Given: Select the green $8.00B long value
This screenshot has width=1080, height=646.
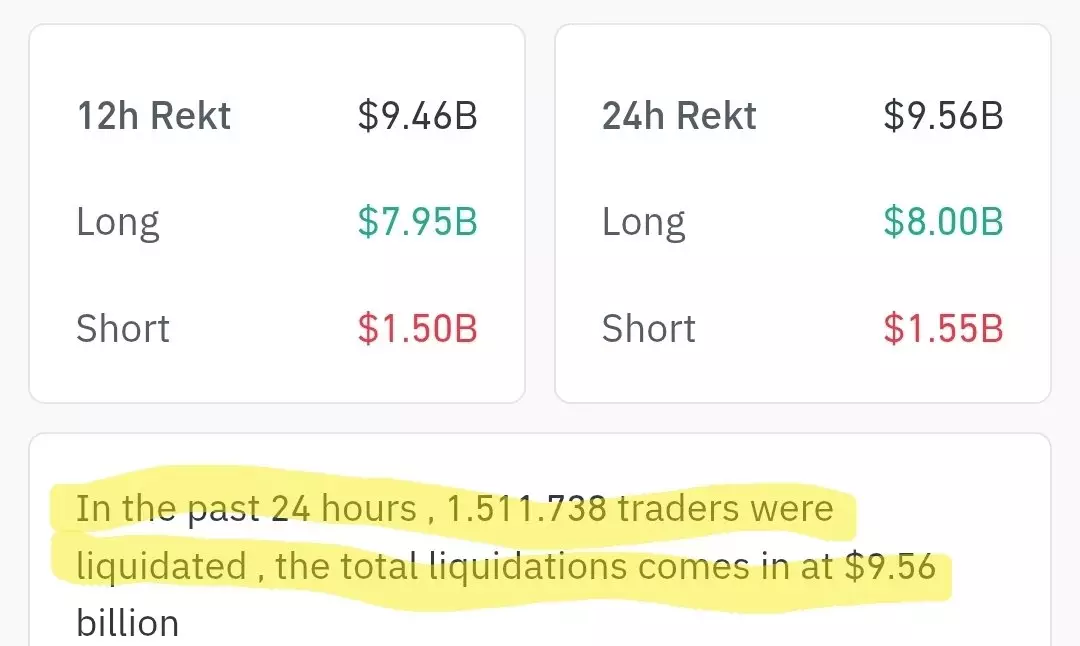Looking at the screenshot, I should pos(943,222).
